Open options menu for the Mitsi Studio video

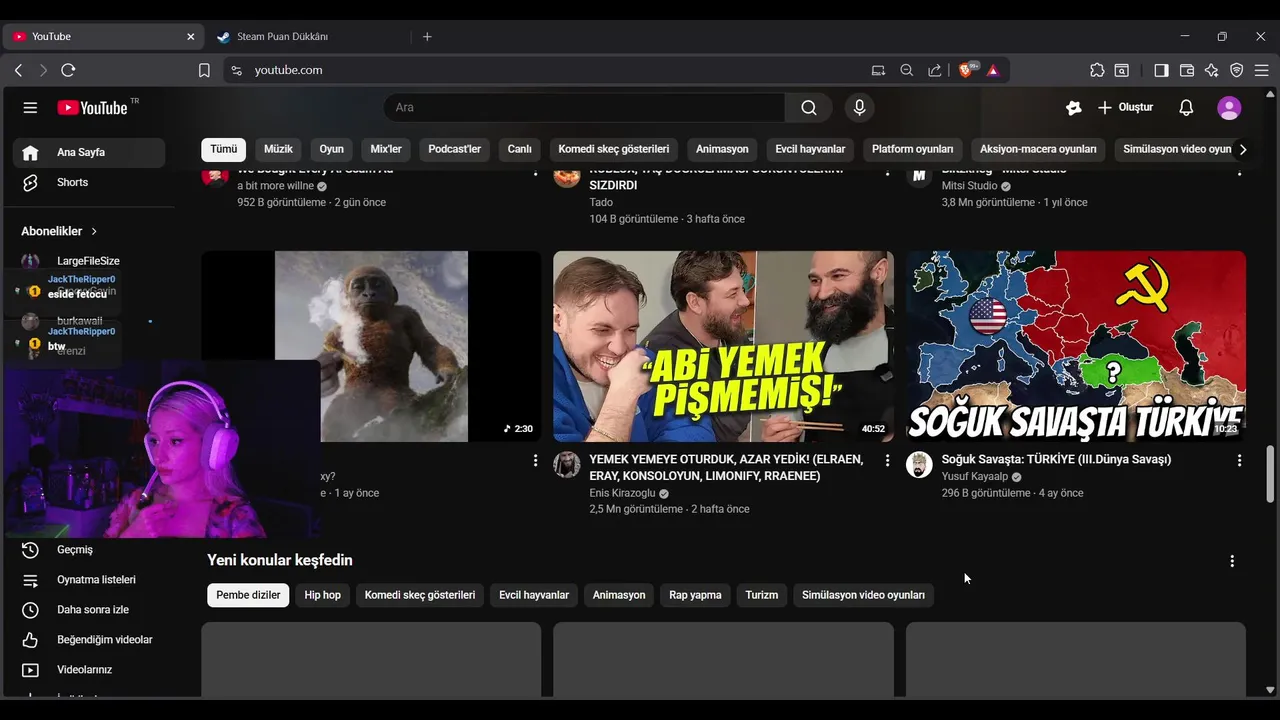coord(1239,172)
